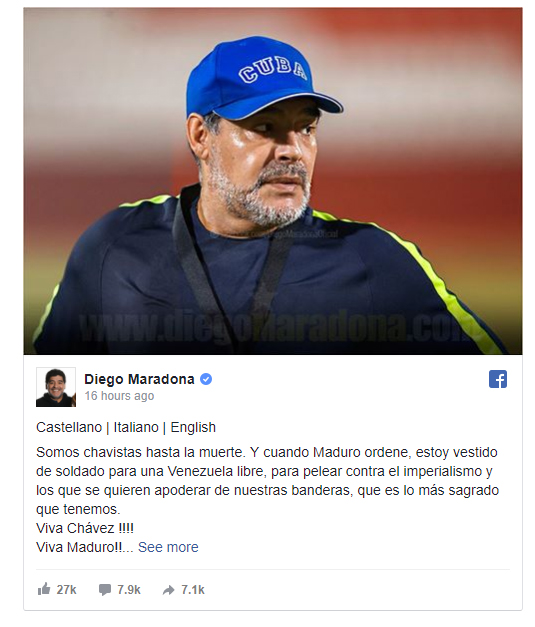Click the 7.1k shares count
This screenshot has height=627, width=535.
coord(193,590)
